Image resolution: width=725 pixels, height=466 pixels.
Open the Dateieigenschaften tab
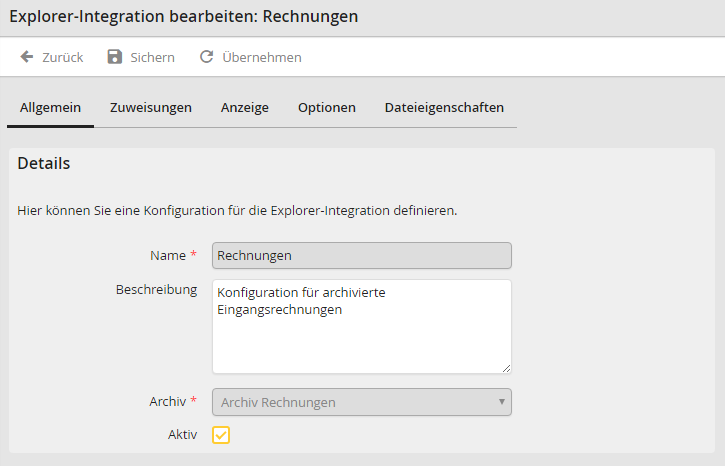pos(444,108)
